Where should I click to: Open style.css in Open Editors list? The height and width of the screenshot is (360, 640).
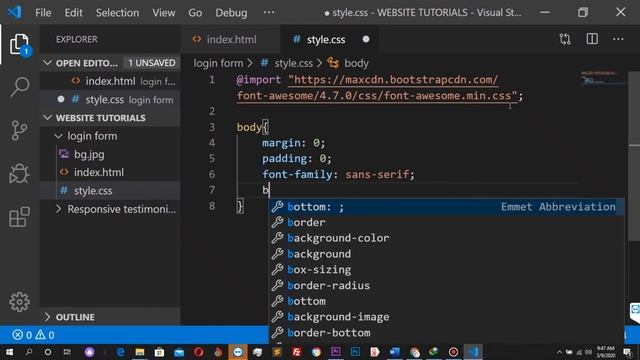110,100
